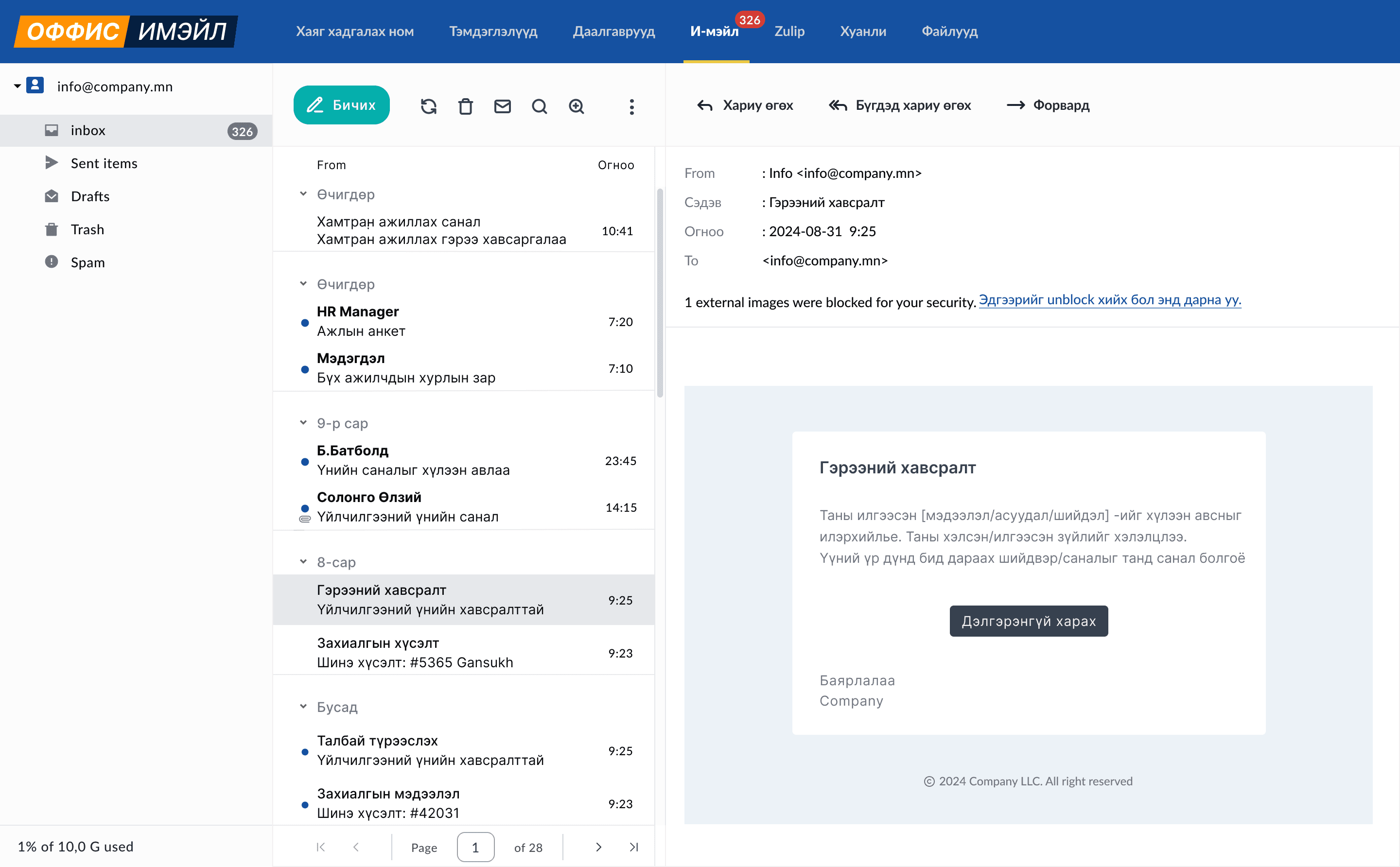Click the 1% of 10,0 G used status
This screenshot has height=867, width=1400.
pyautogui.click(x=75, y=847)
